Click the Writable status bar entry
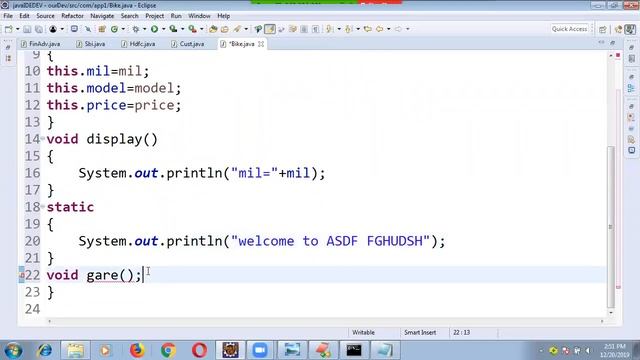 pos(363,333)
